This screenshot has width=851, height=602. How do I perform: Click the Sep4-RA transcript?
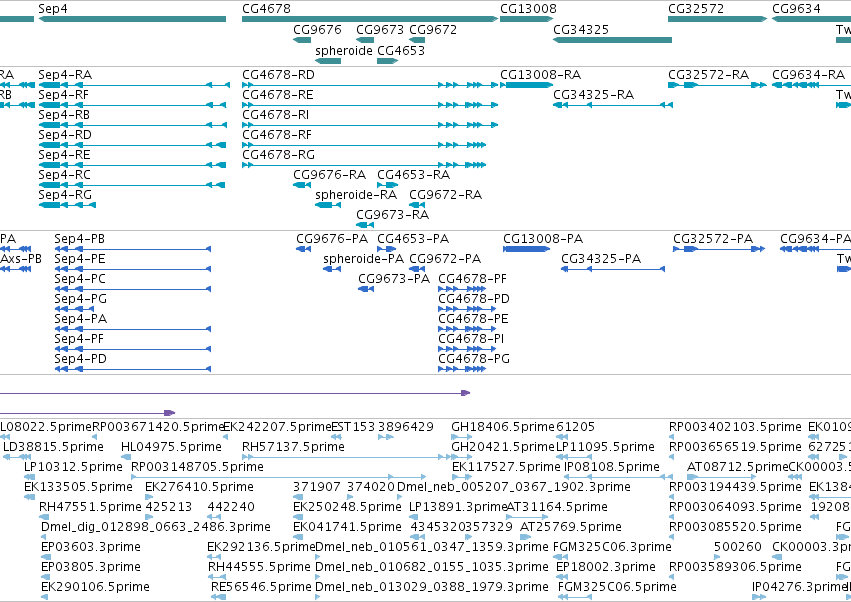(x=134, y=85)
